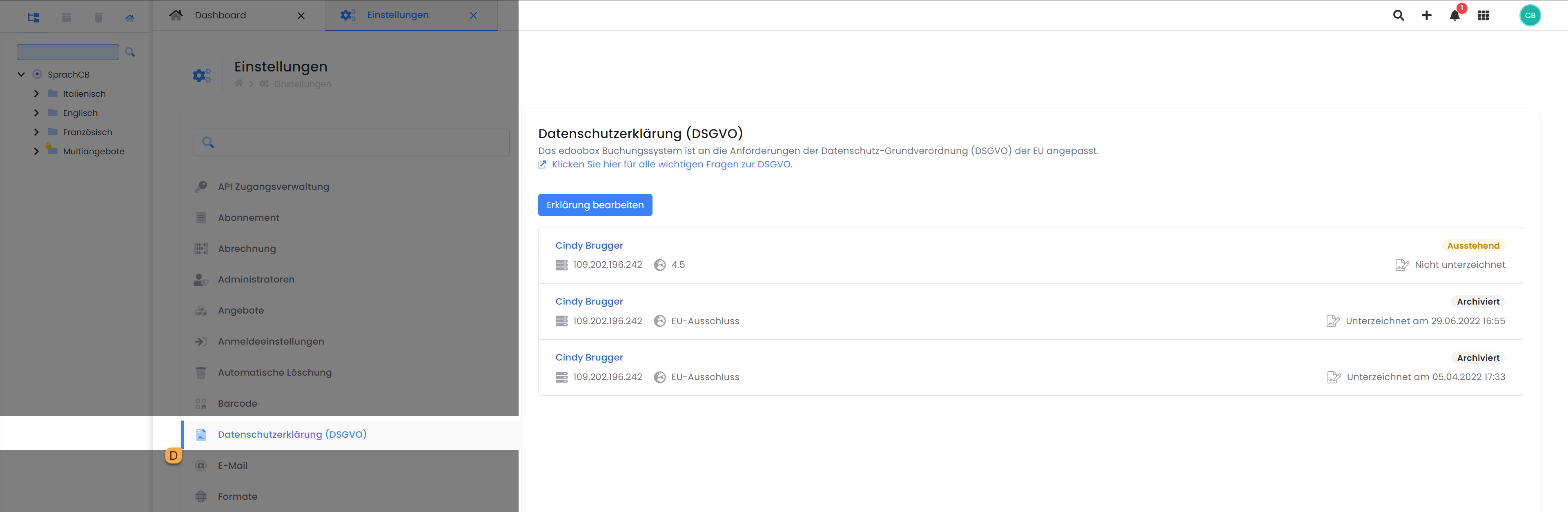The image size is (1568, 512).
Task: Click the trash icon in the sidebar toolbar
Action: 98,18
